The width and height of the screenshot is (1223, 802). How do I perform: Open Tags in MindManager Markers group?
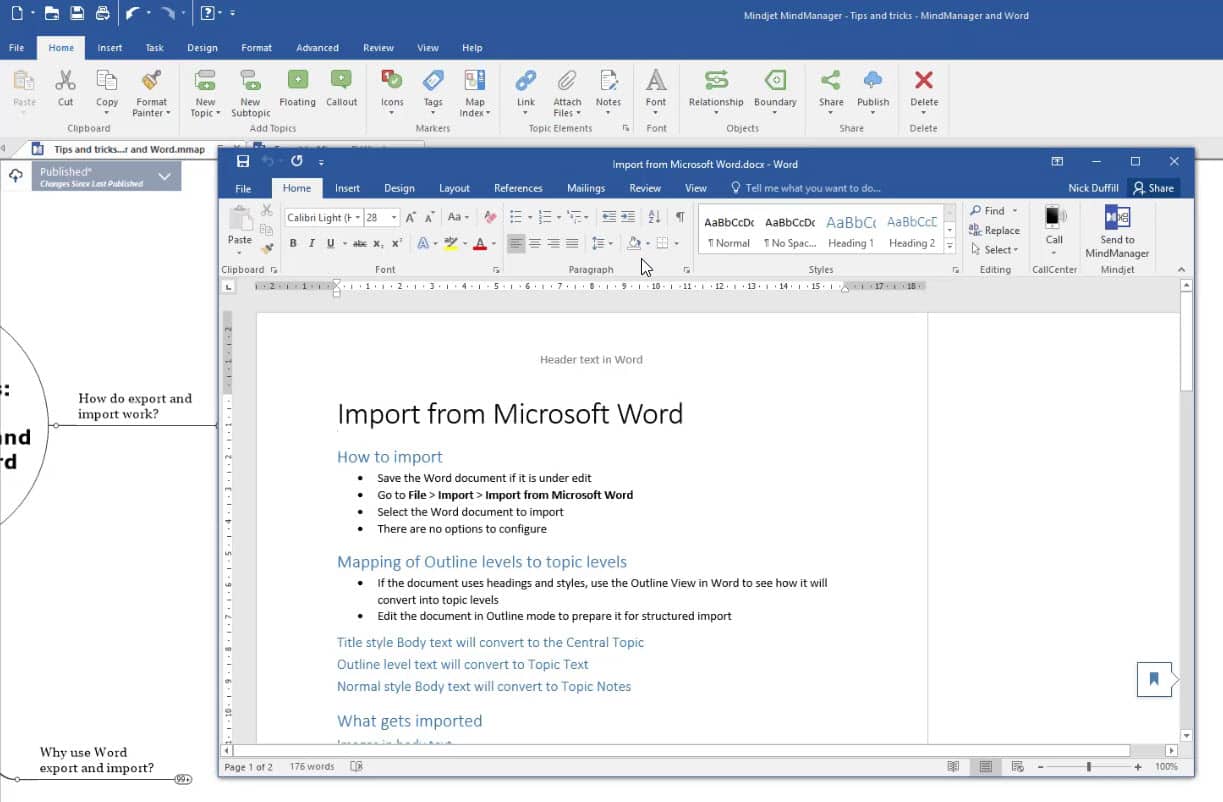click(x=433, y=93)
